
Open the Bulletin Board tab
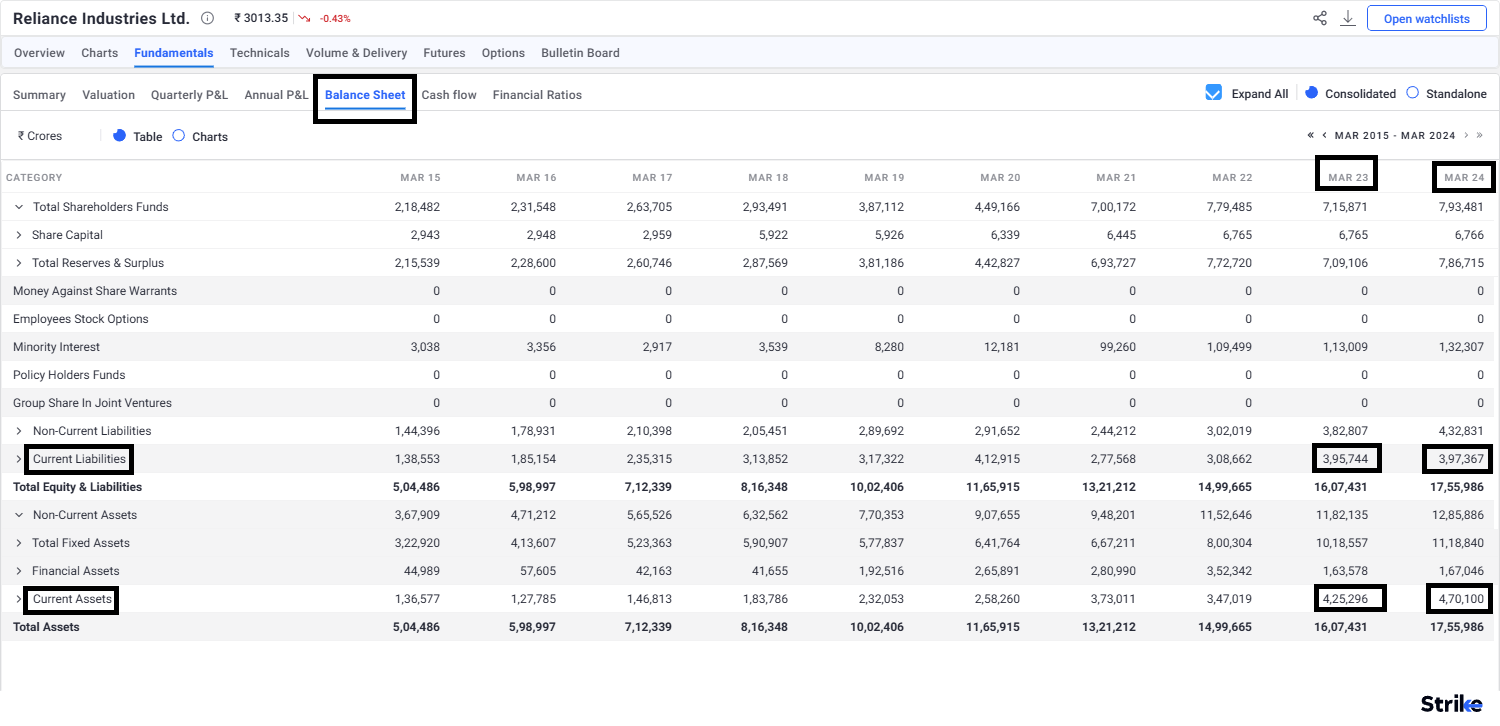[x=580, y=53]
